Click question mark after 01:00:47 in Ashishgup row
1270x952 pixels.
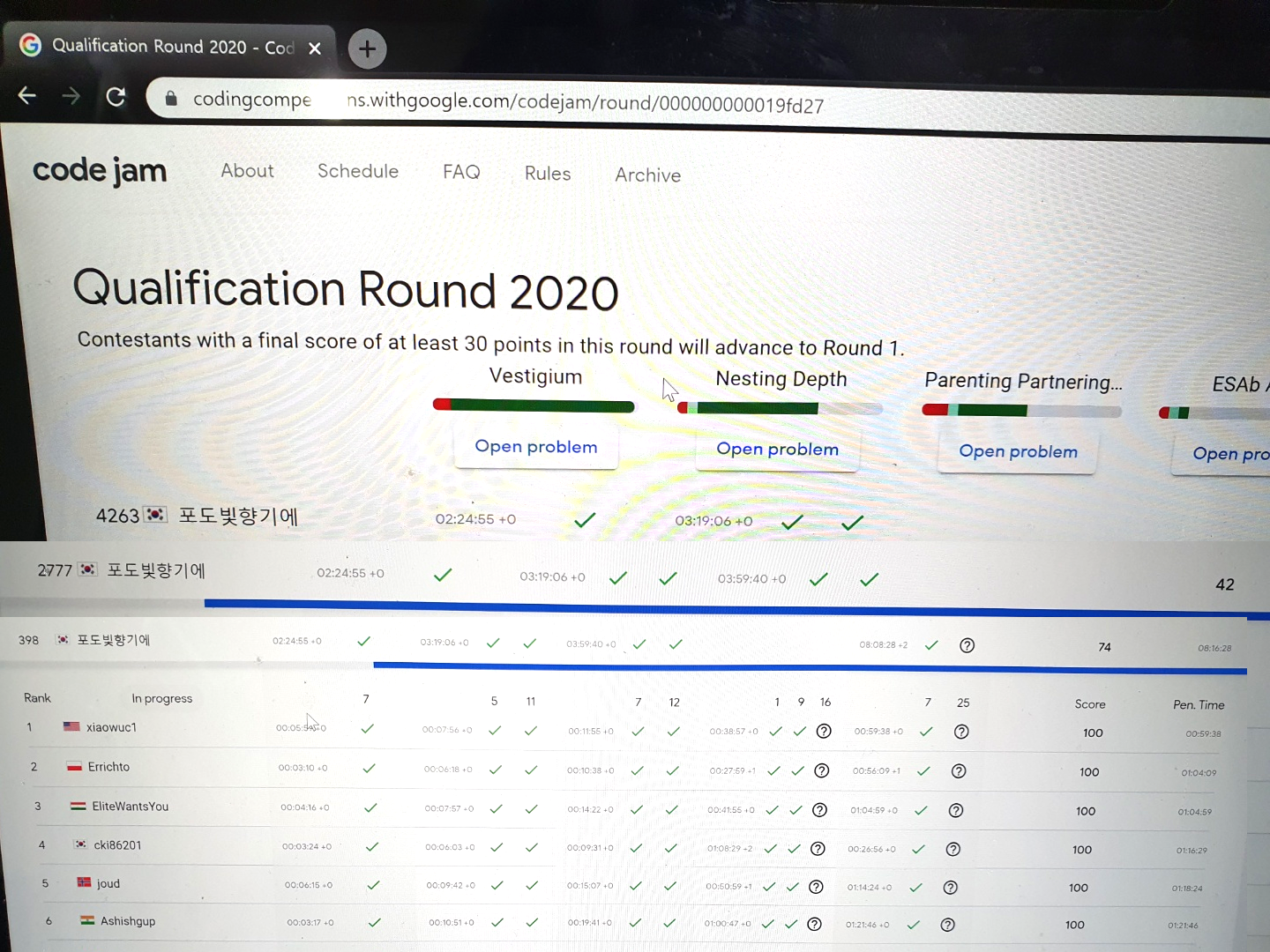[x=814, y=924]
